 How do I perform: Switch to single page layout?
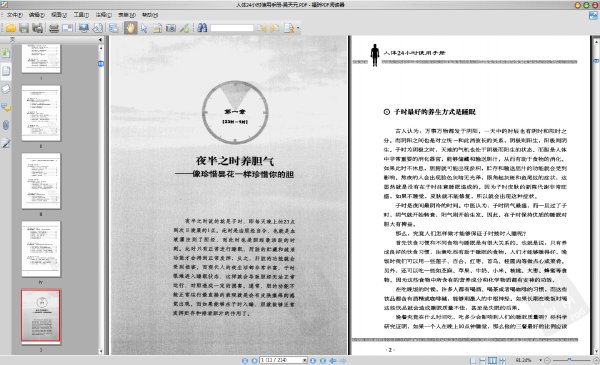[473, 360]
